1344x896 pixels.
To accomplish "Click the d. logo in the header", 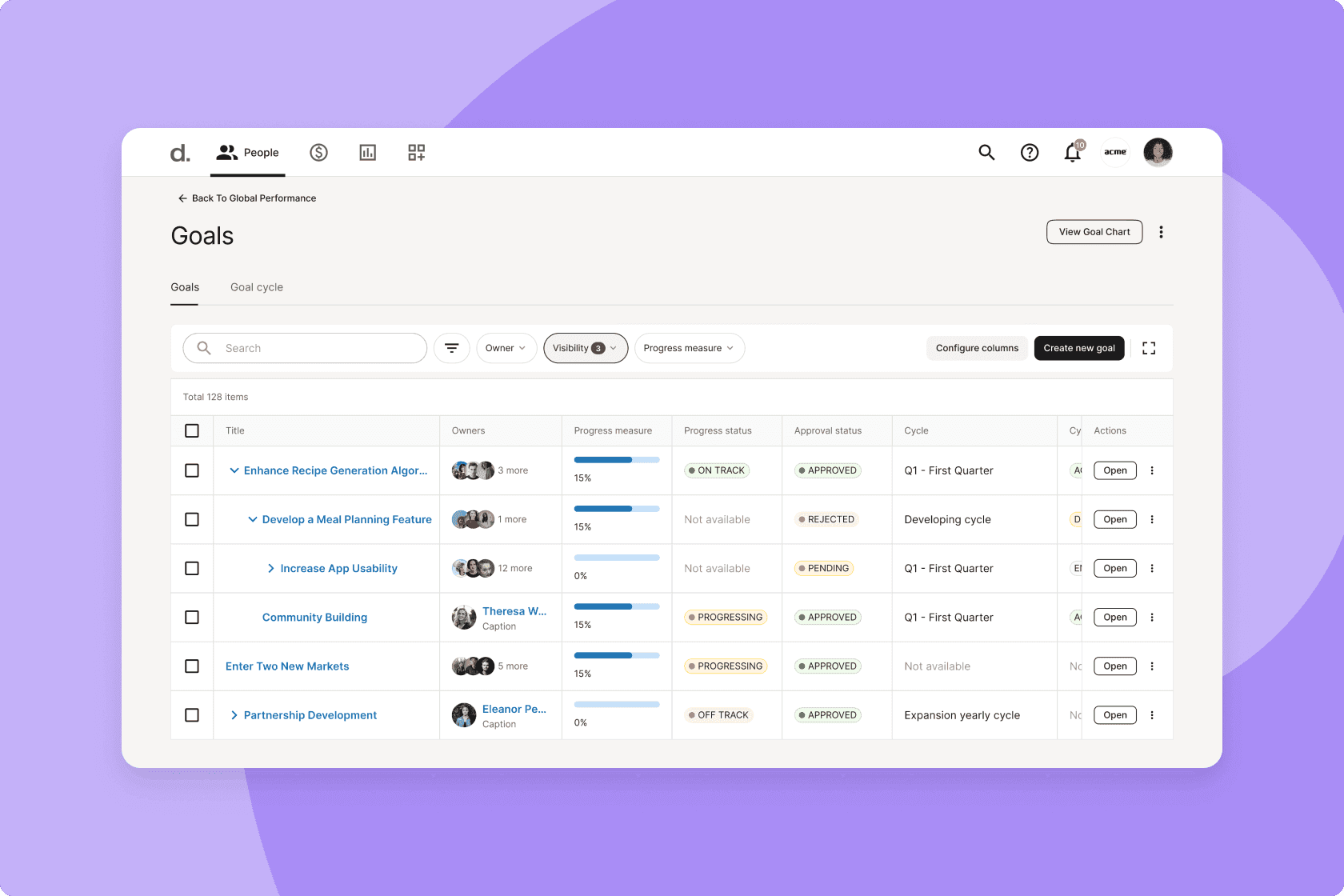I will click(180, 153).
